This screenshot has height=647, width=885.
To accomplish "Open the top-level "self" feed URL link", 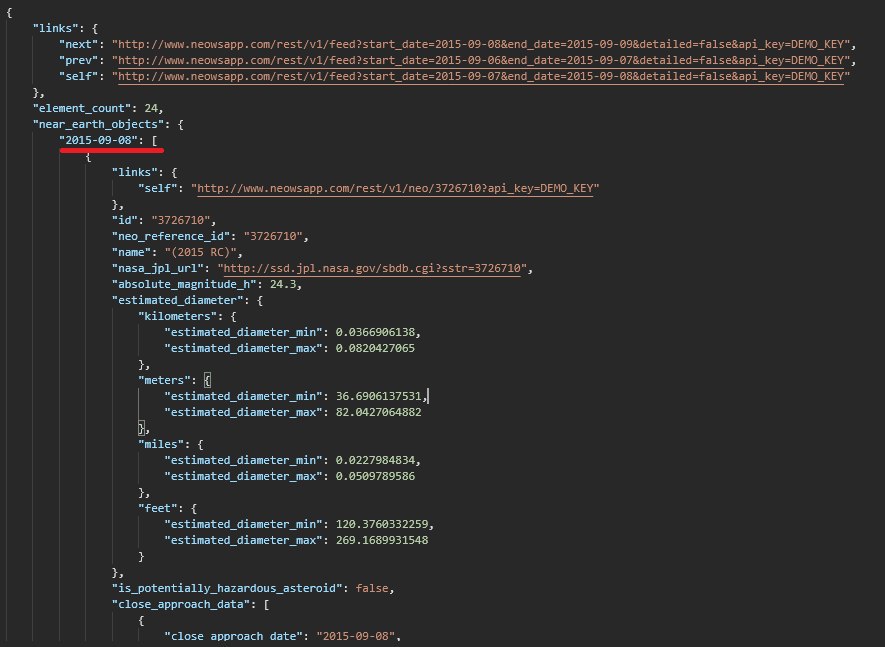I will [481, 76].
